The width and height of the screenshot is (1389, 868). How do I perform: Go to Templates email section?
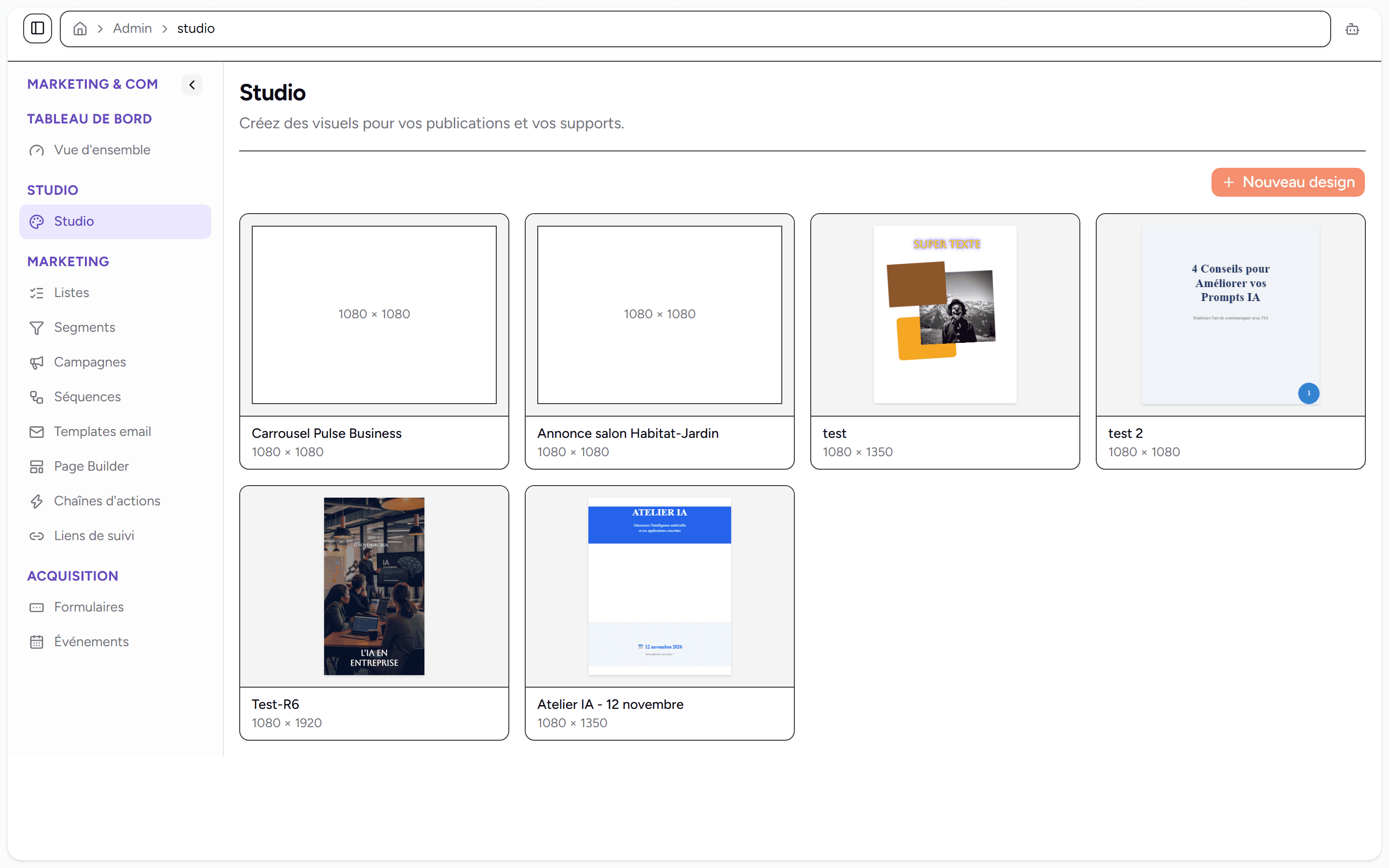click(x=115, y=432)
